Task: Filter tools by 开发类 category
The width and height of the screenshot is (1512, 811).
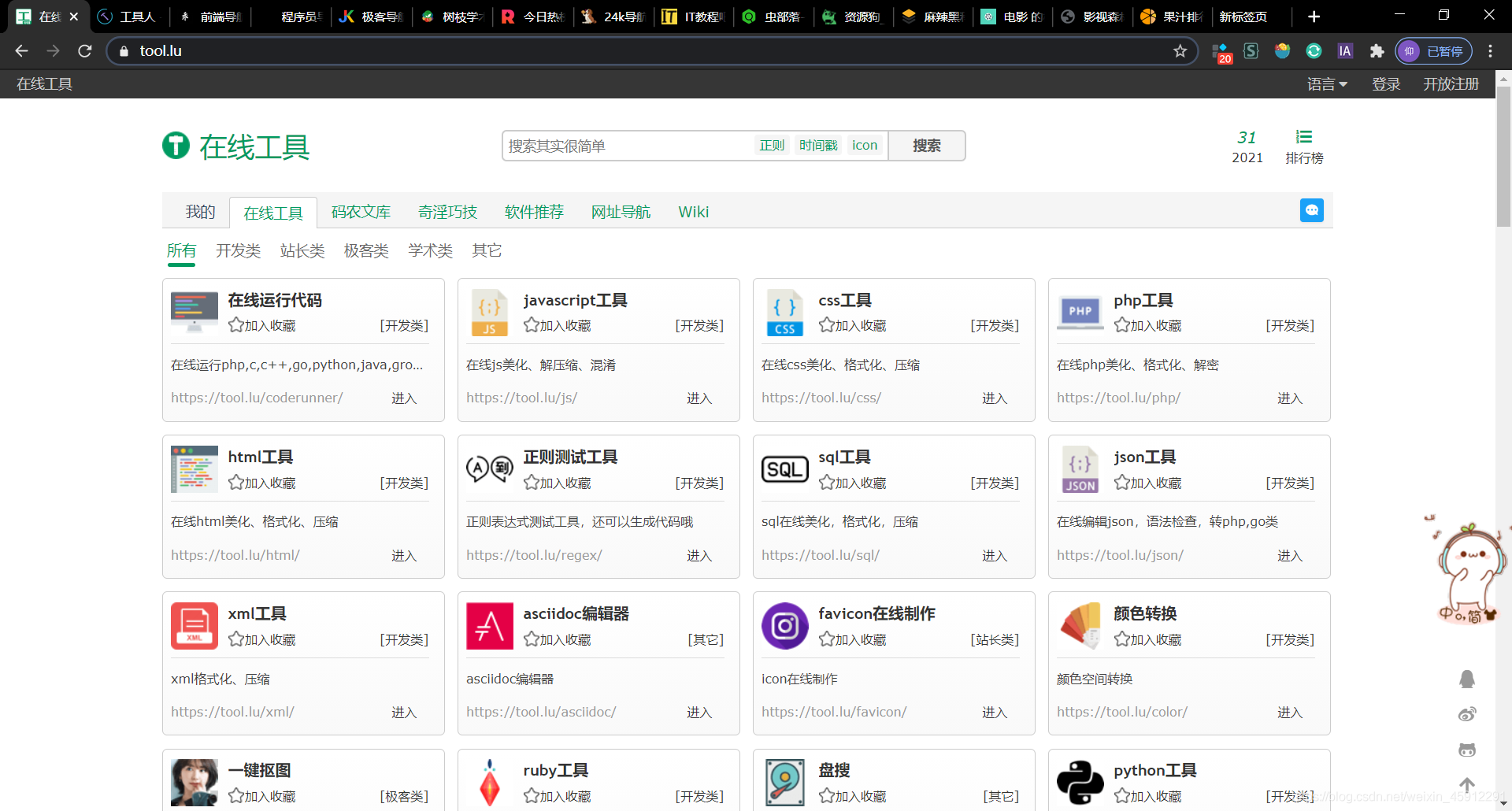Action: tap(238, 250)
